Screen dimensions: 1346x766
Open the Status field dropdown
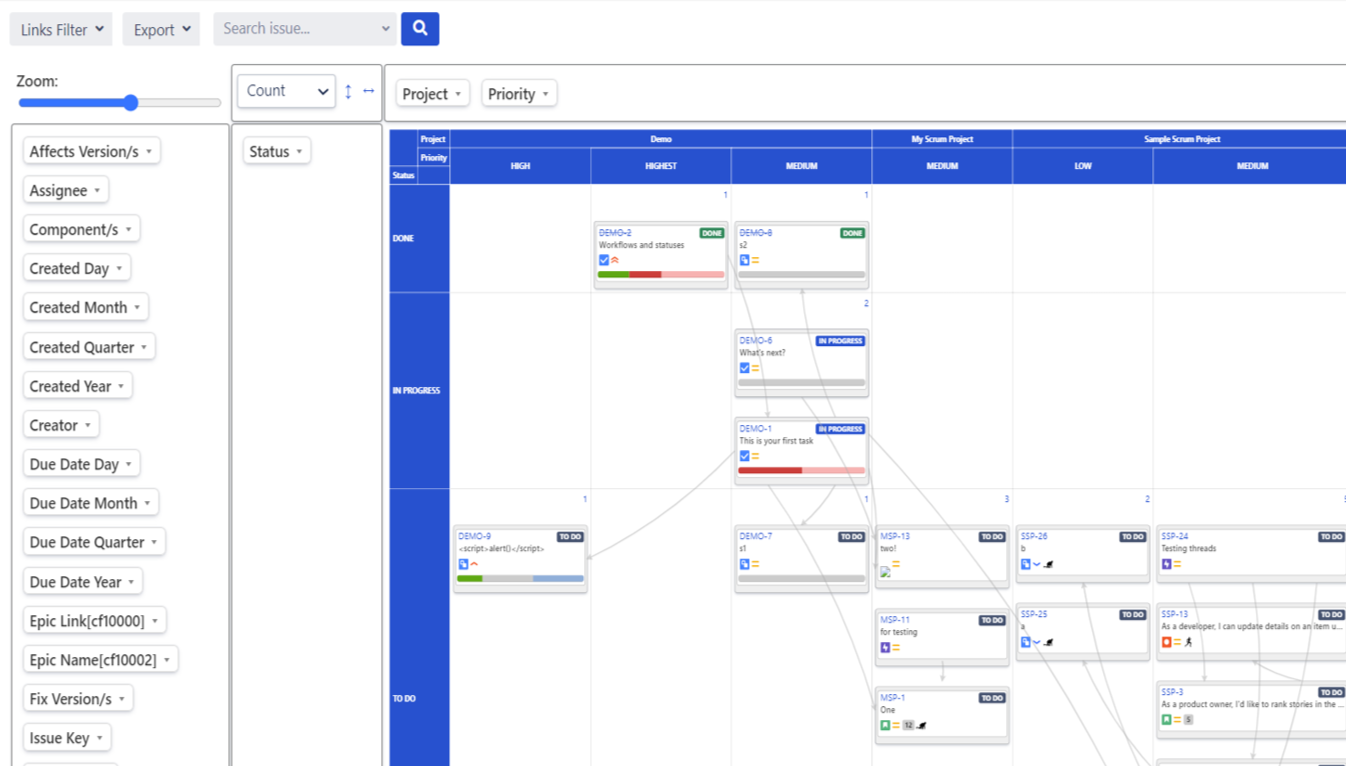pos(277,151)
